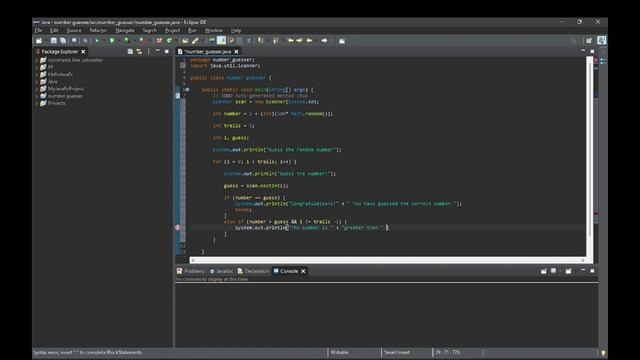This screenshot has height=360, width=640.
Task: Minimize the editor area
Action: coord(583,51)
